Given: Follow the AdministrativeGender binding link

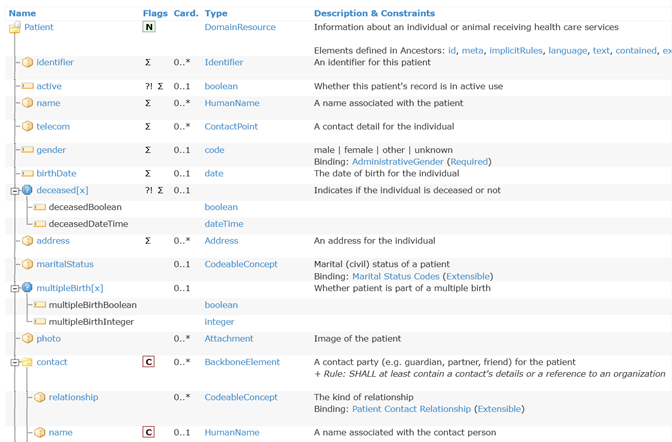Looking at the screenshot, I should 397,162.
